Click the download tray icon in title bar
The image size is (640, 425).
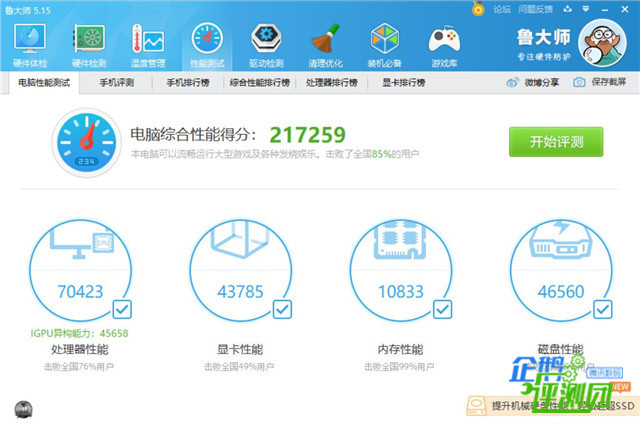(x=567, y=9)
